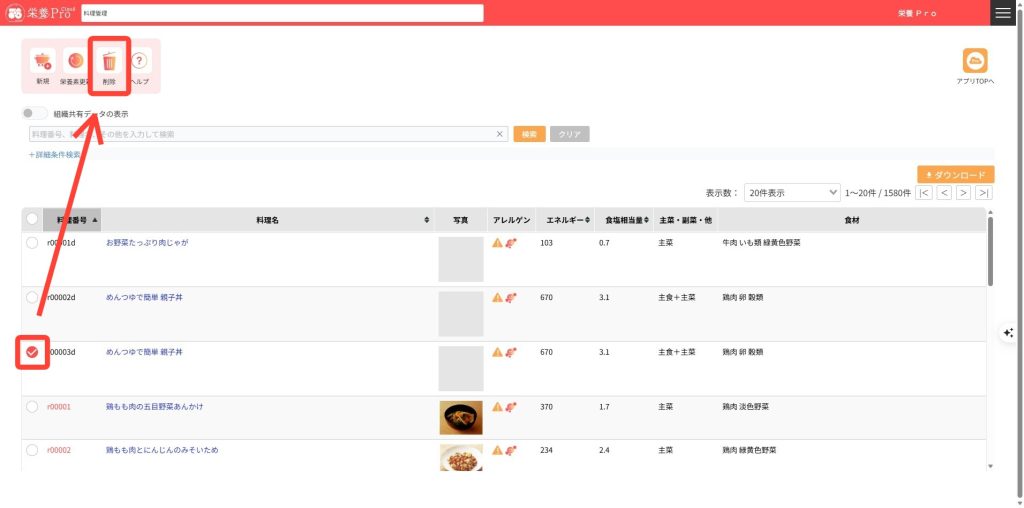The height and width of the screenshot is (508, 1024).
Task: Click the 新規 new recipe icon
Action: (42, 61)
